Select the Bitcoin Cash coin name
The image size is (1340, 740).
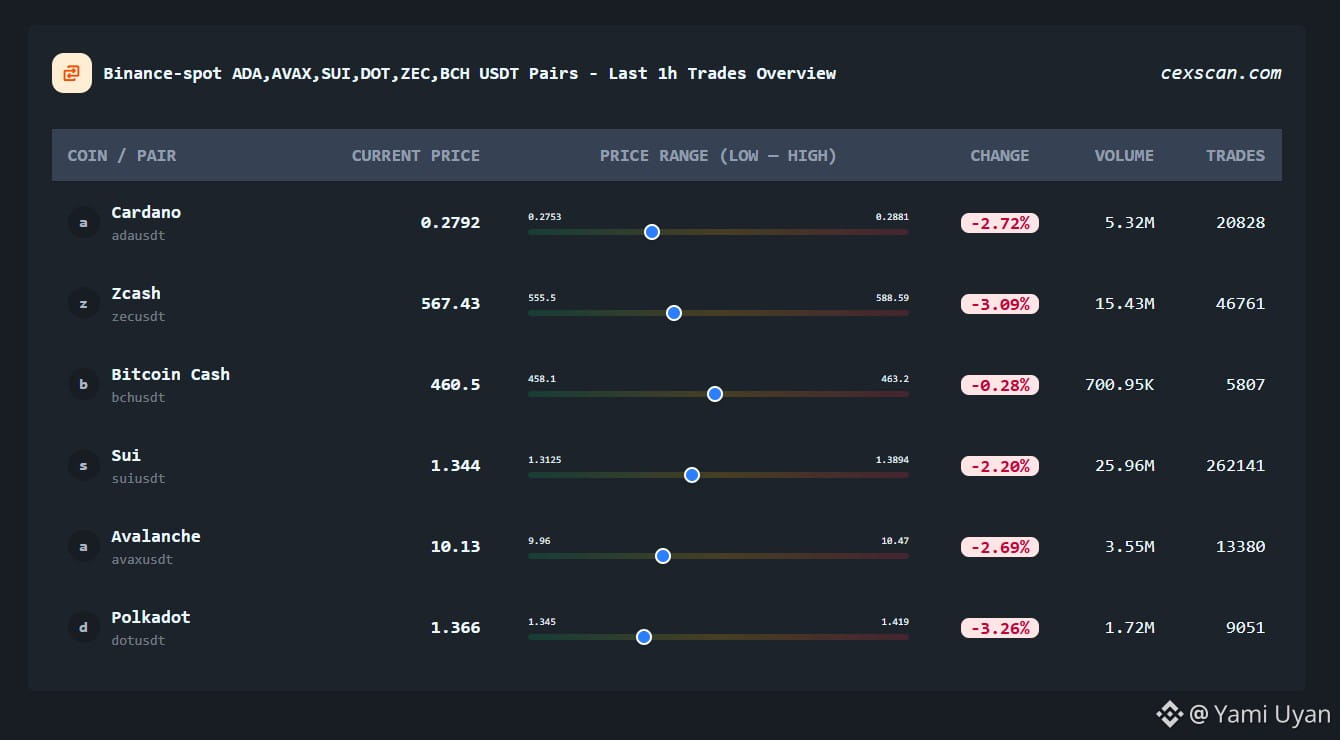coord(171,374)
